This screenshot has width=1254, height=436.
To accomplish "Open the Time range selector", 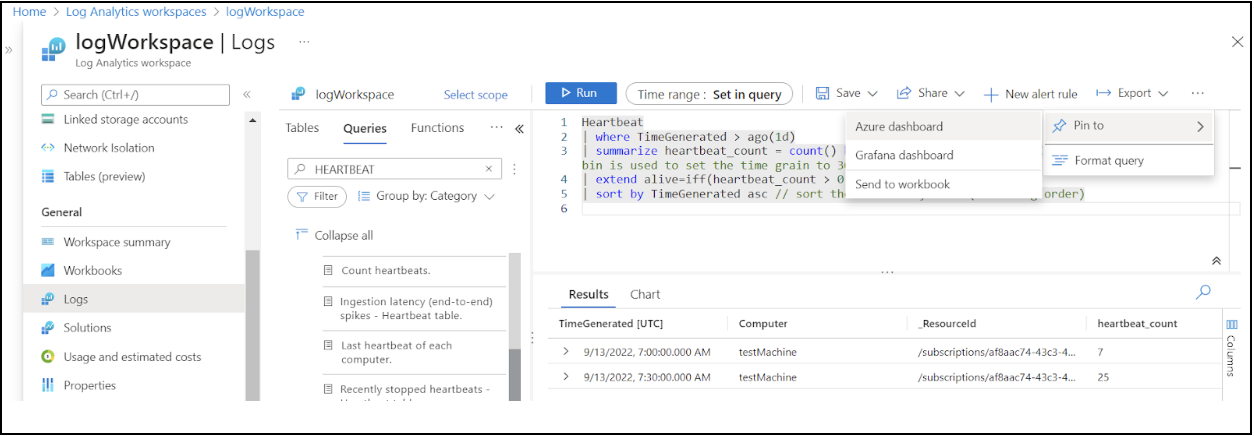I will click(x=709, y=94).
